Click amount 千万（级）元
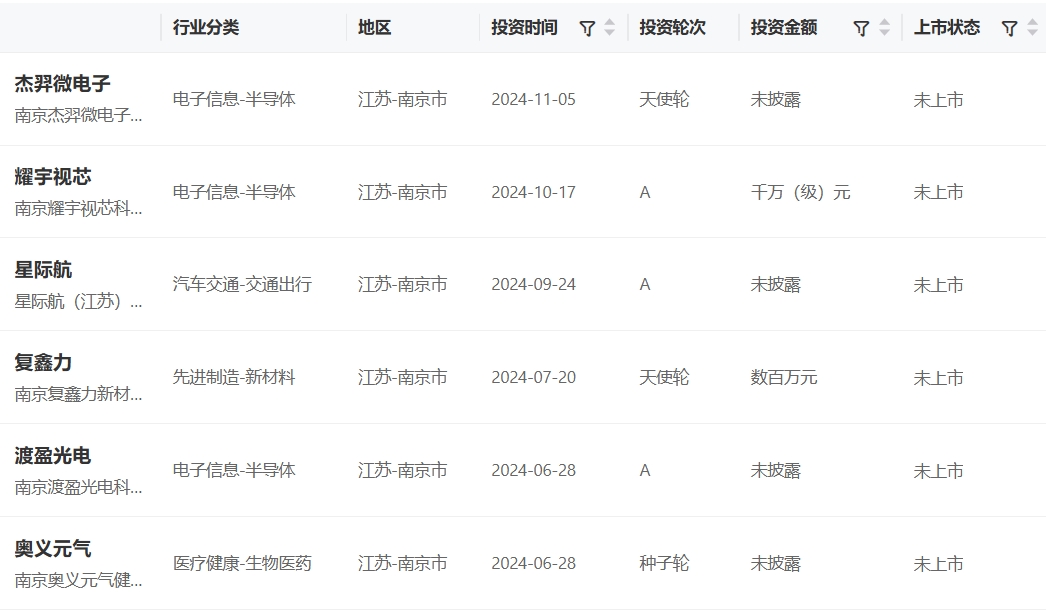The height and width of the screenshot is (610, 1046). [801, 192]
